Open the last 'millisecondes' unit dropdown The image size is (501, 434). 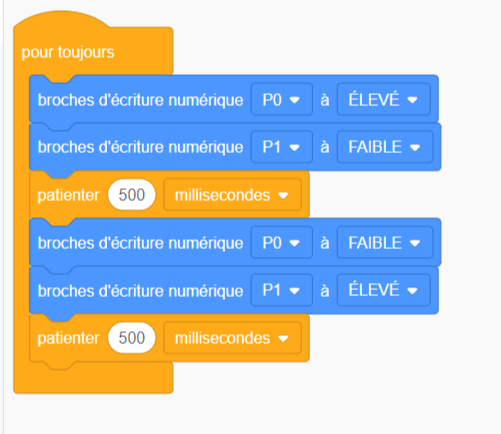(x=232, y=338)
